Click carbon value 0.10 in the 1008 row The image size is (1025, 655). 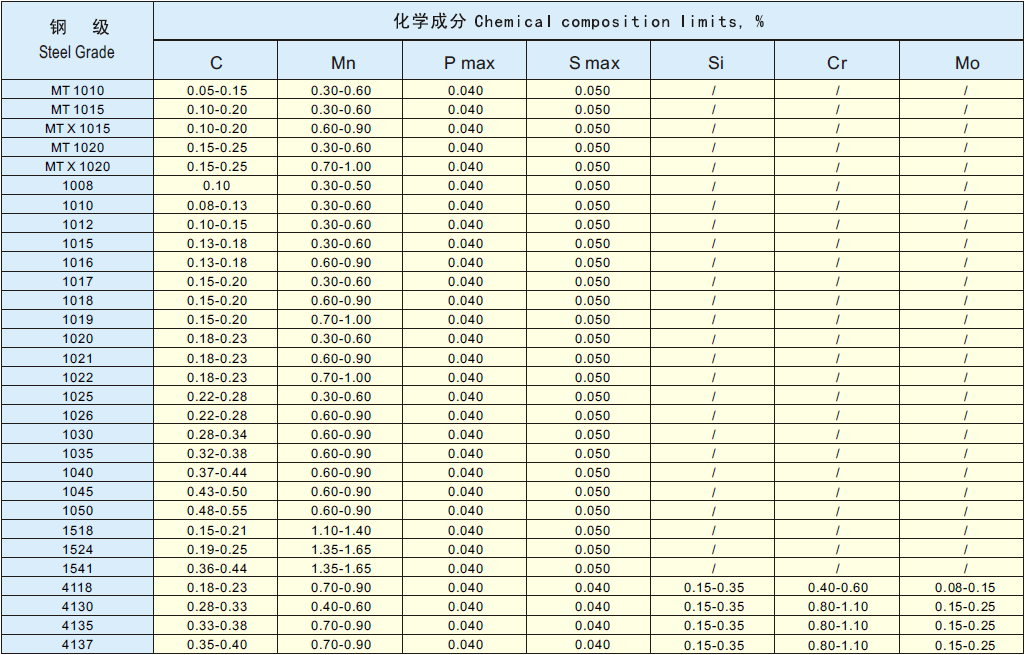[x=216, y=186]
